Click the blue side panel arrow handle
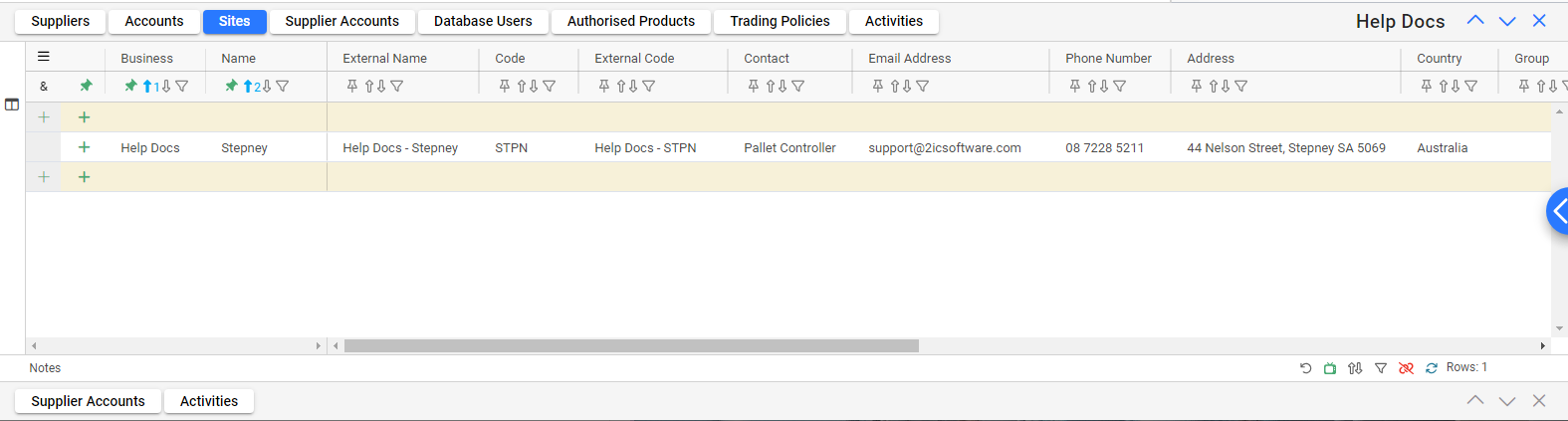The image size is (1568, 421). pyautogui.click(x=1558, y=211)
